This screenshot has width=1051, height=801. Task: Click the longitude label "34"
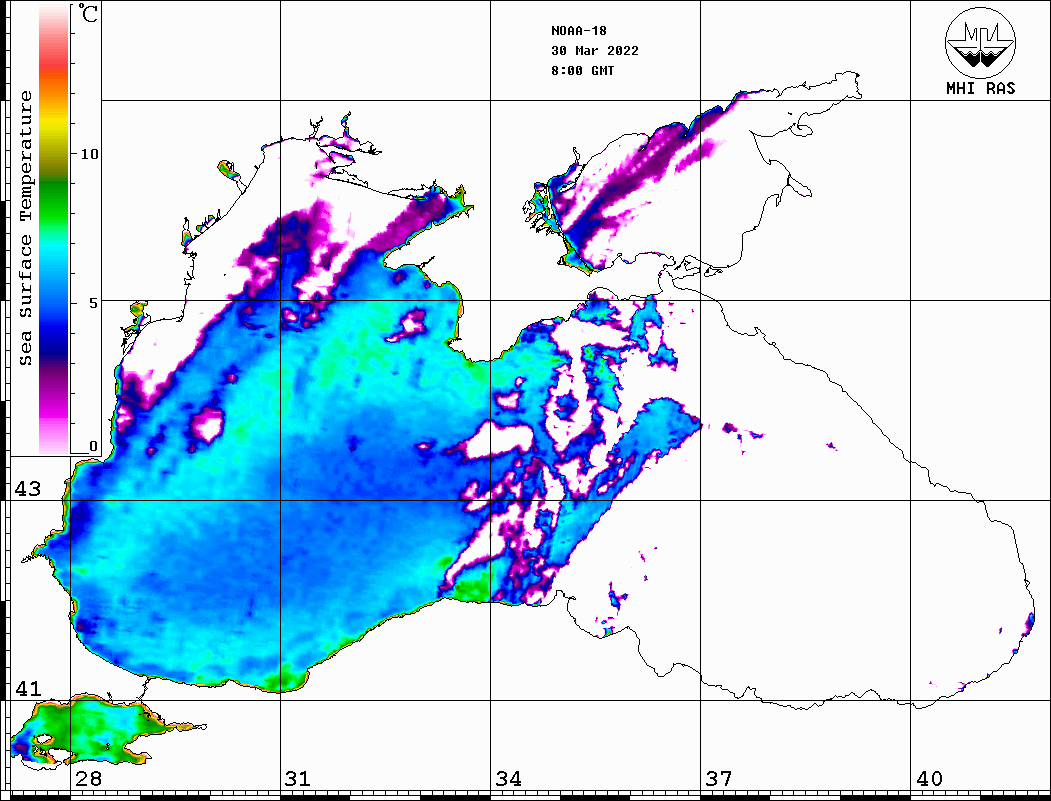(x=508, y=779)
